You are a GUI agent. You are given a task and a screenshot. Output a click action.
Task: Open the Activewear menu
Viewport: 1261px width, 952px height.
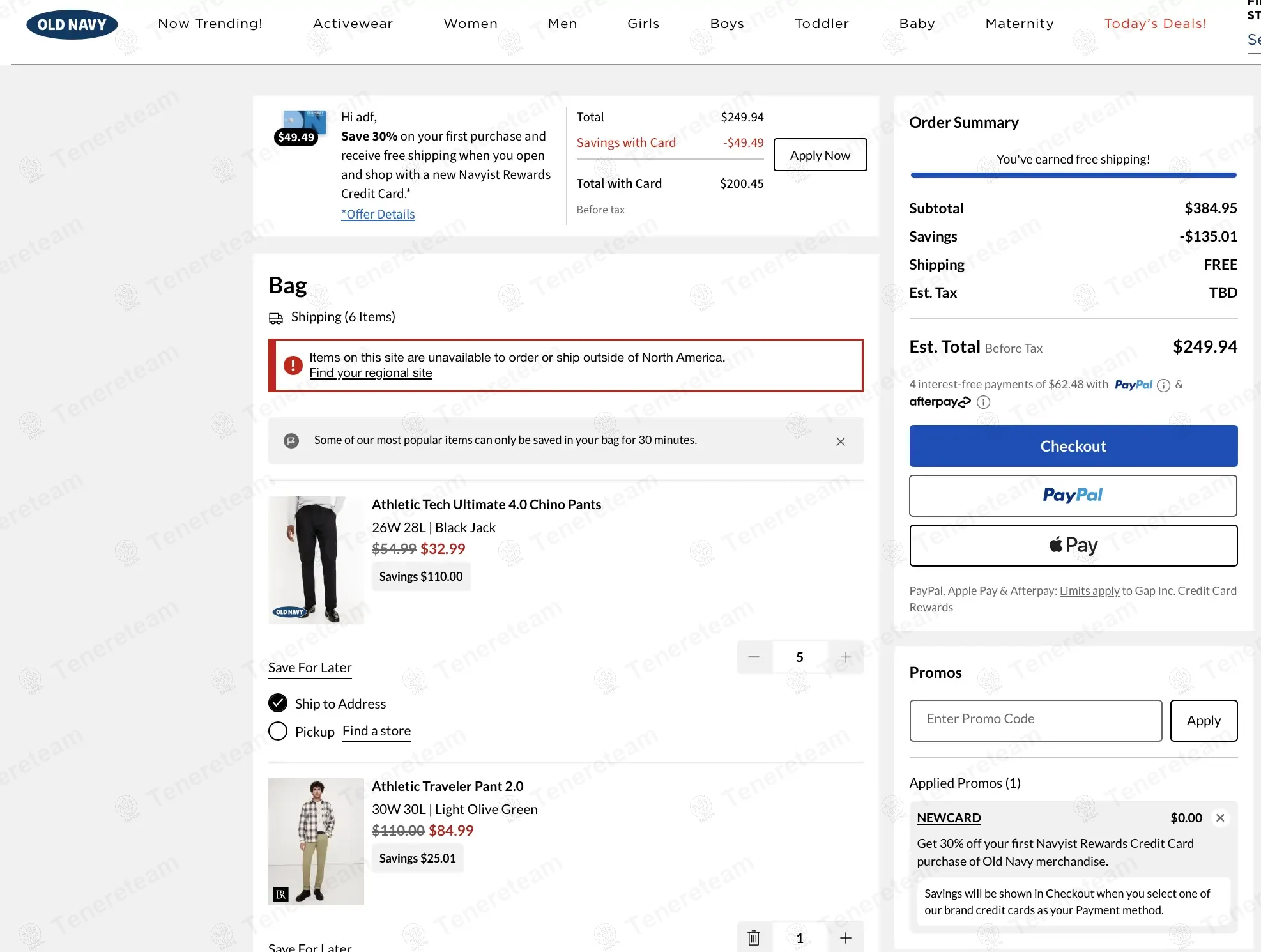coord(353,24)
